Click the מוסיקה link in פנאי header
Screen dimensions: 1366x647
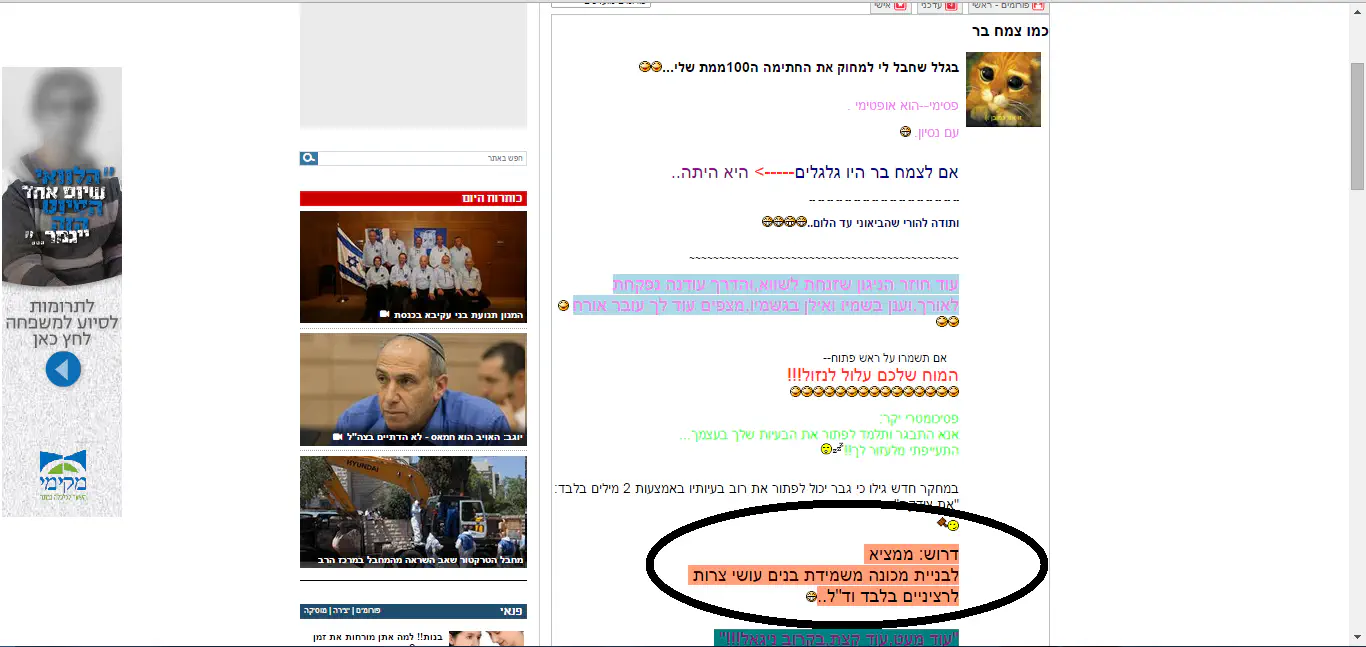315,610
